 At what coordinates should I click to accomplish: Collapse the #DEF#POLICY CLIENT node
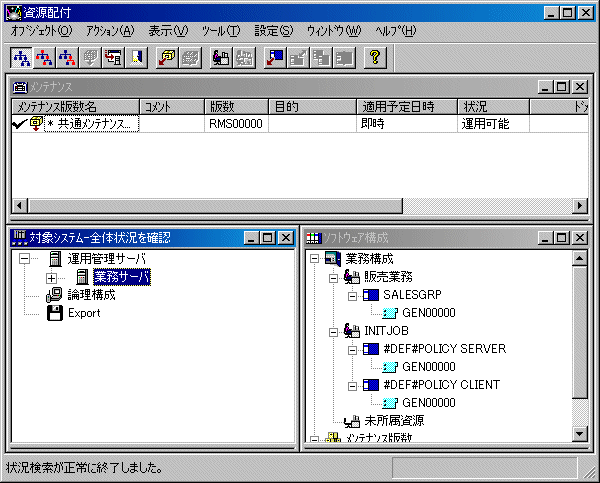(352, 386)
